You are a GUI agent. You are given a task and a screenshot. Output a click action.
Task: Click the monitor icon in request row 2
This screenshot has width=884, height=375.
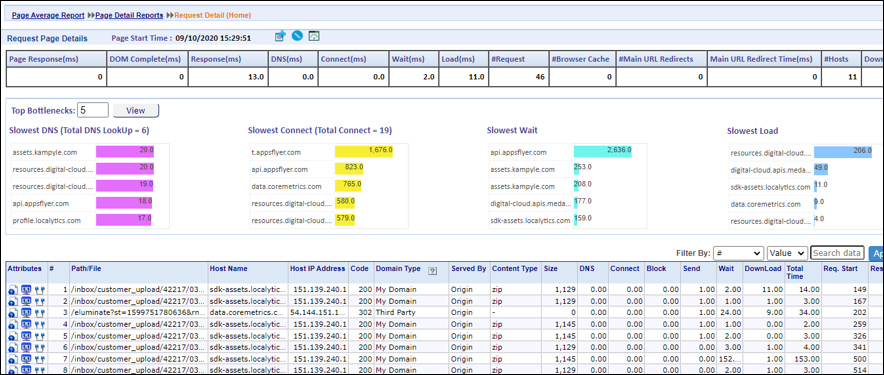(26, 301)
